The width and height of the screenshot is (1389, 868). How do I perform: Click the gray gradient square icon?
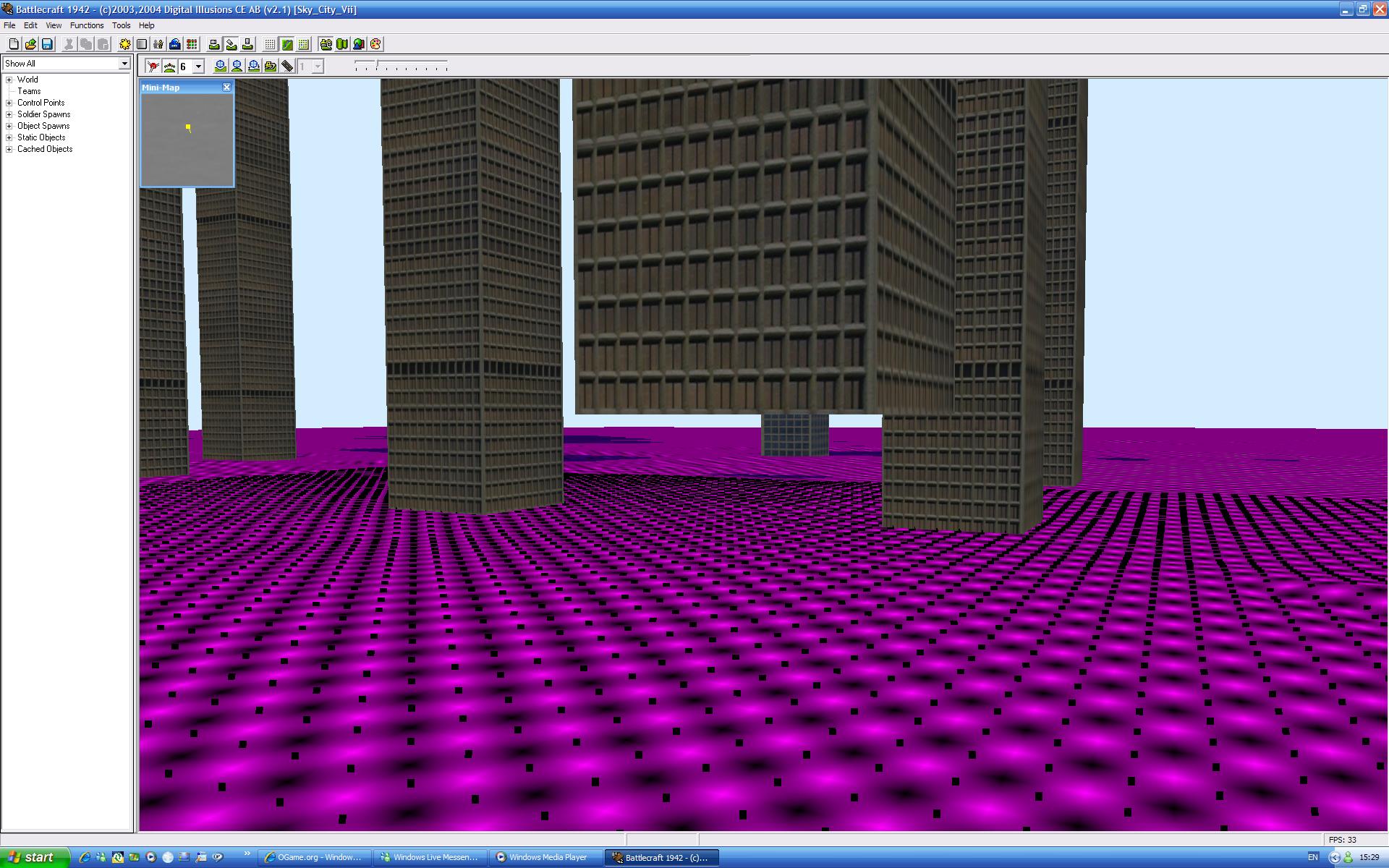(x=142, y=44)
